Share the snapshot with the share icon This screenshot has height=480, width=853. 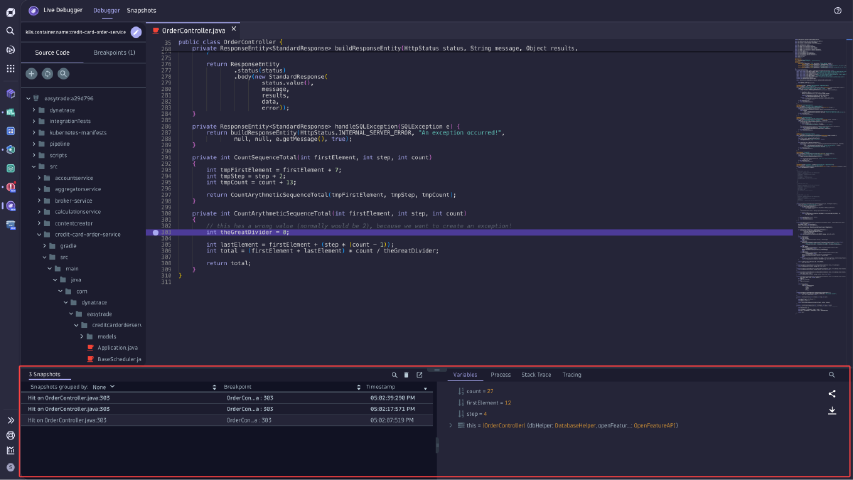coord(832,393)
